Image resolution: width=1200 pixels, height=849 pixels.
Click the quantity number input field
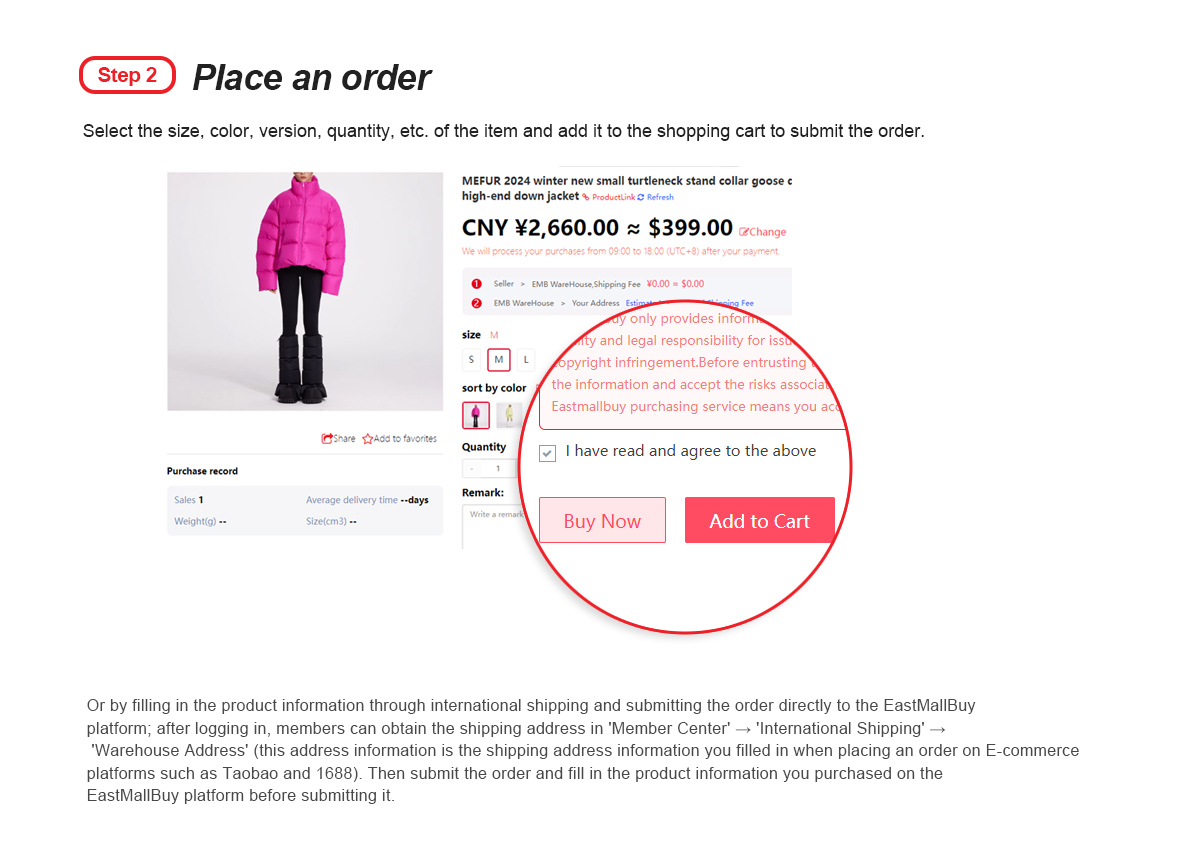pyautogui.click(x=499, y=468)
